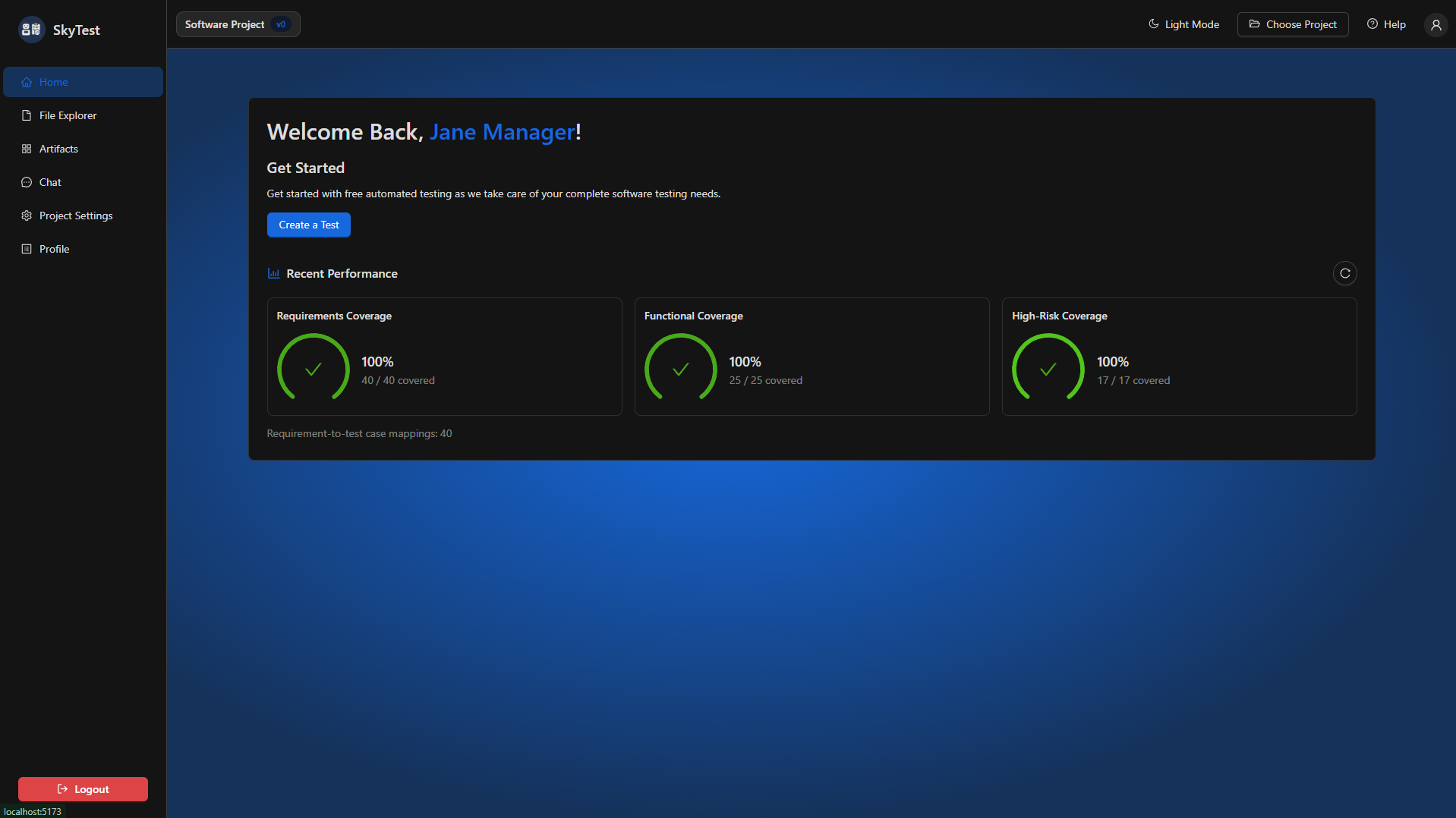
Task: Click the SkyTest logo icon
Action: tap(31, 30)
